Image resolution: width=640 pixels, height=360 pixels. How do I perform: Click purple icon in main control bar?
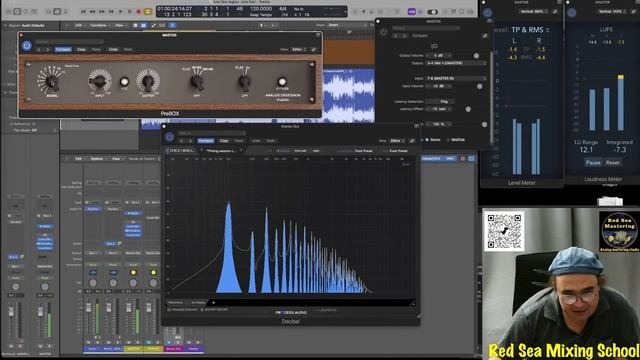[x=411, y=12]
